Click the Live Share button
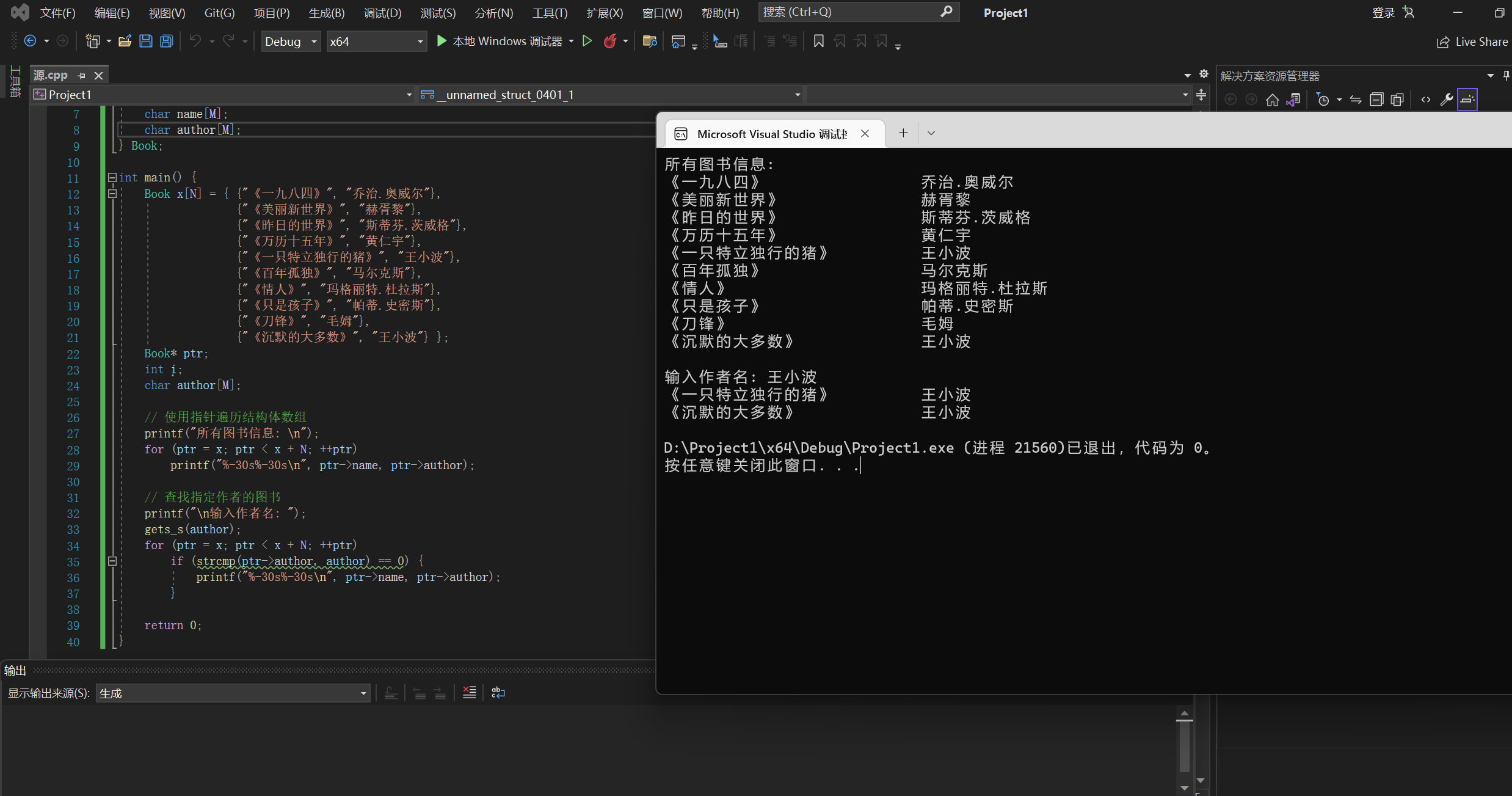1512x796 pixels. coord(1472,42)
